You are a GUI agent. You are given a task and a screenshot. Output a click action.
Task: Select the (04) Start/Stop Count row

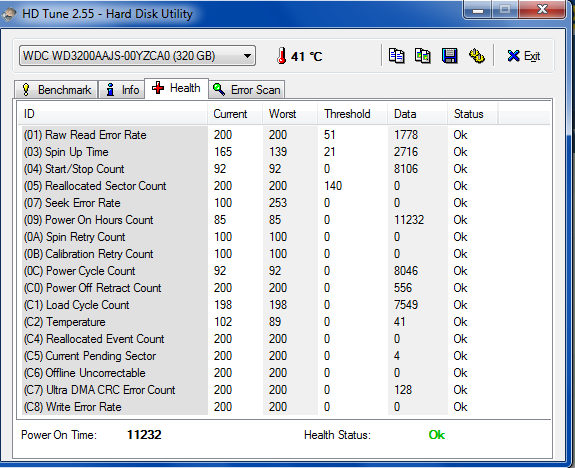284,169
